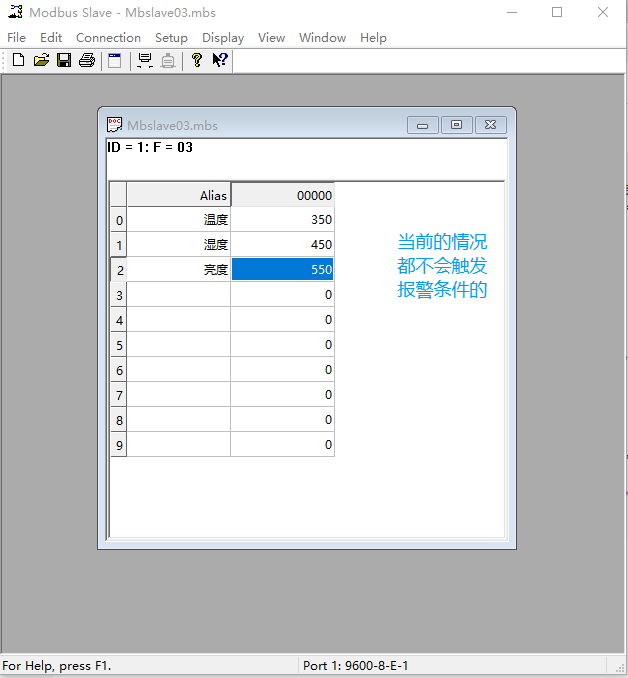Minimize the Mbslave03.mbs child window
Image resolution: width=628 pixels, height=678 pixels.
coord(423,125)
